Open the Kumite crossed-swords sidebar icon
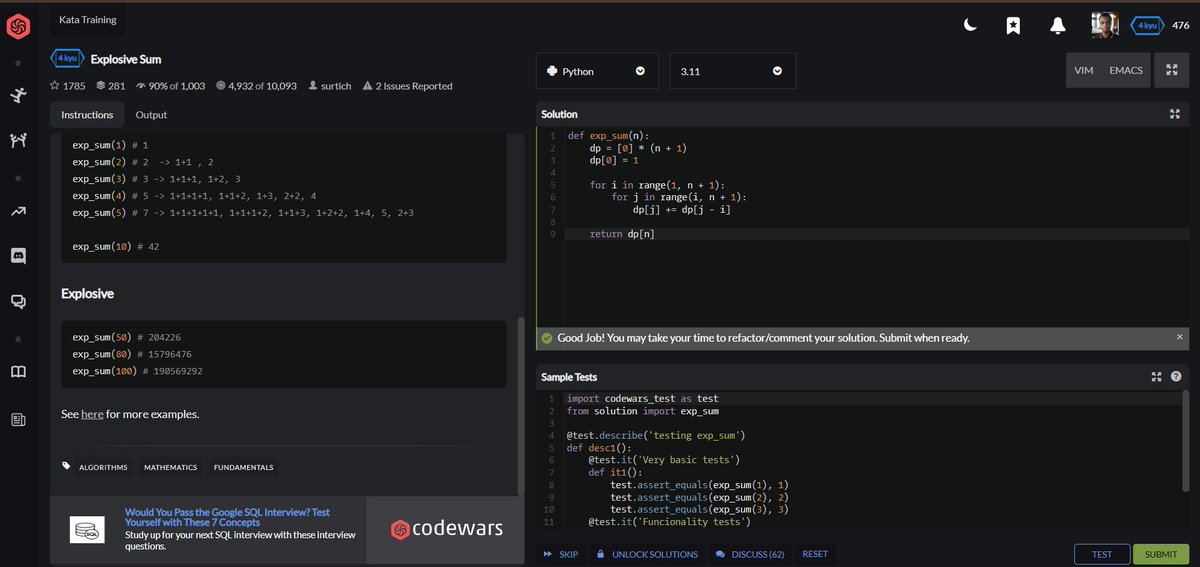The height and width of the screenshot is (567, 1200). coord(18,139)
